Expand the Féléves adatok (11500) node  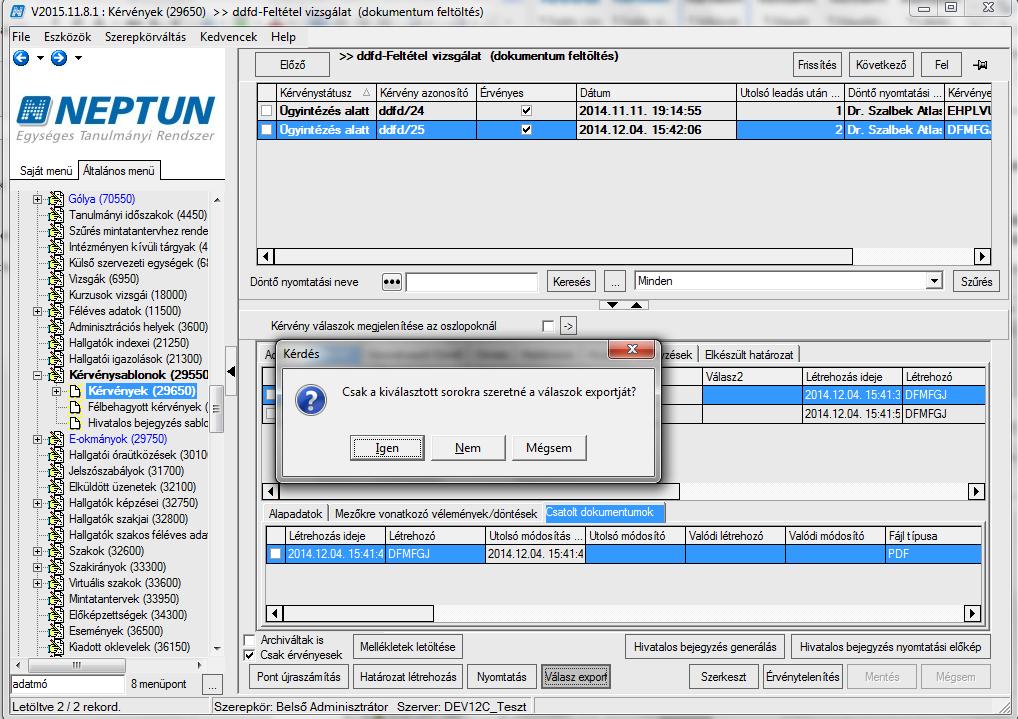tap(38, 311)
